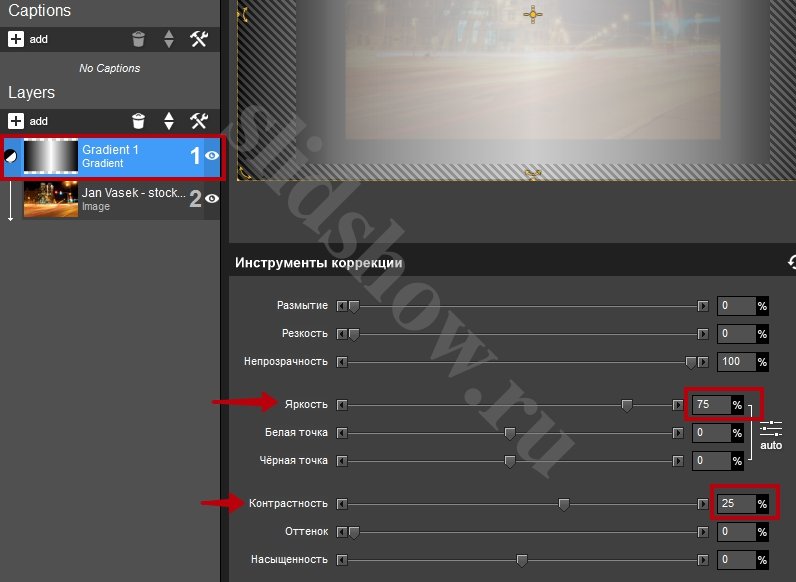Screen dimensions: 796x582
Task: Click the Оттенок slider handle
Action: pyautogui.click(x=354, y=533)
